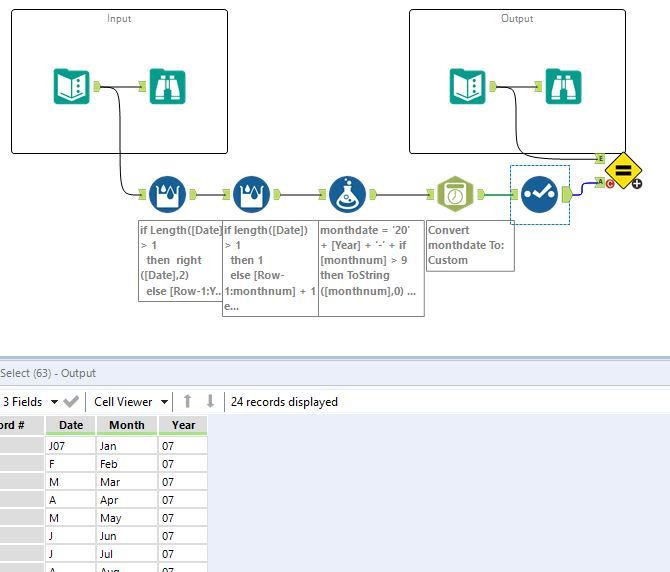The height and width of the screenshot is (572, 670).
Task: Click the Mar cell in Month column
Action: [126, 482]
